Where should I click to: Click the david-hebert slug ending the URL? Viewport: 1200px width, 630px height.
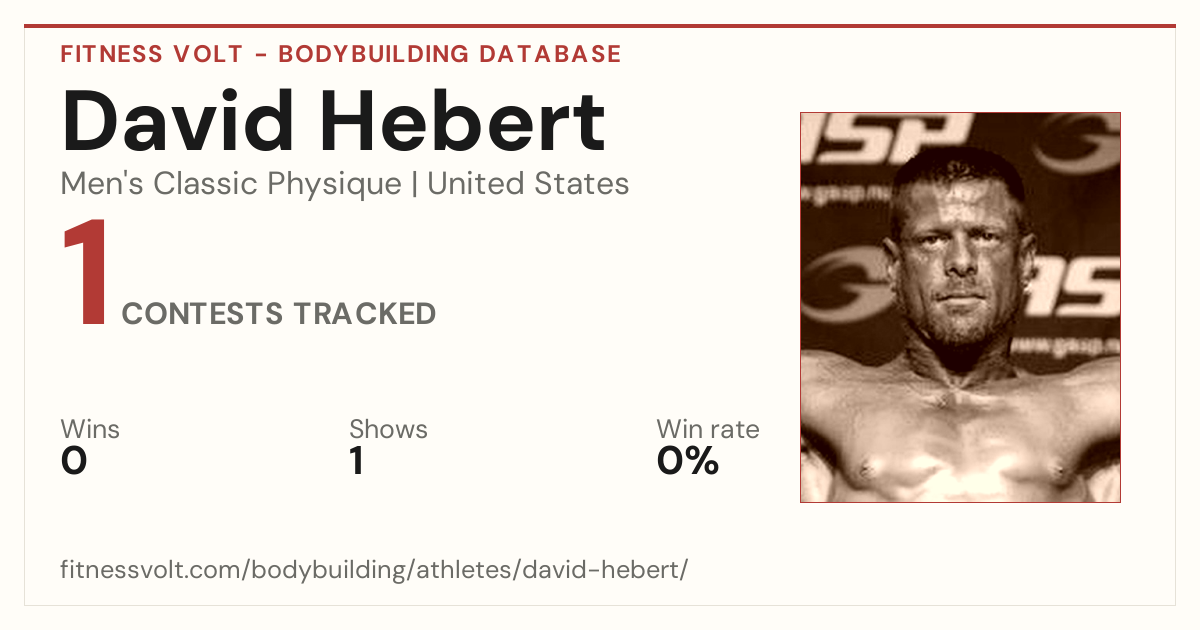tap(611, 571)
